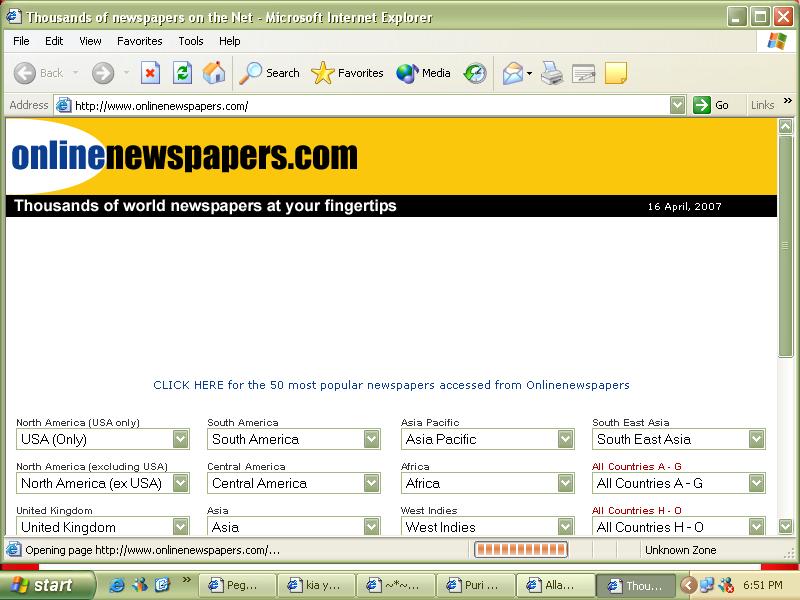The width and height of the screenshot is (800, 600).
Task: Refresh the page with the Refresh icon
Action: 182,73
